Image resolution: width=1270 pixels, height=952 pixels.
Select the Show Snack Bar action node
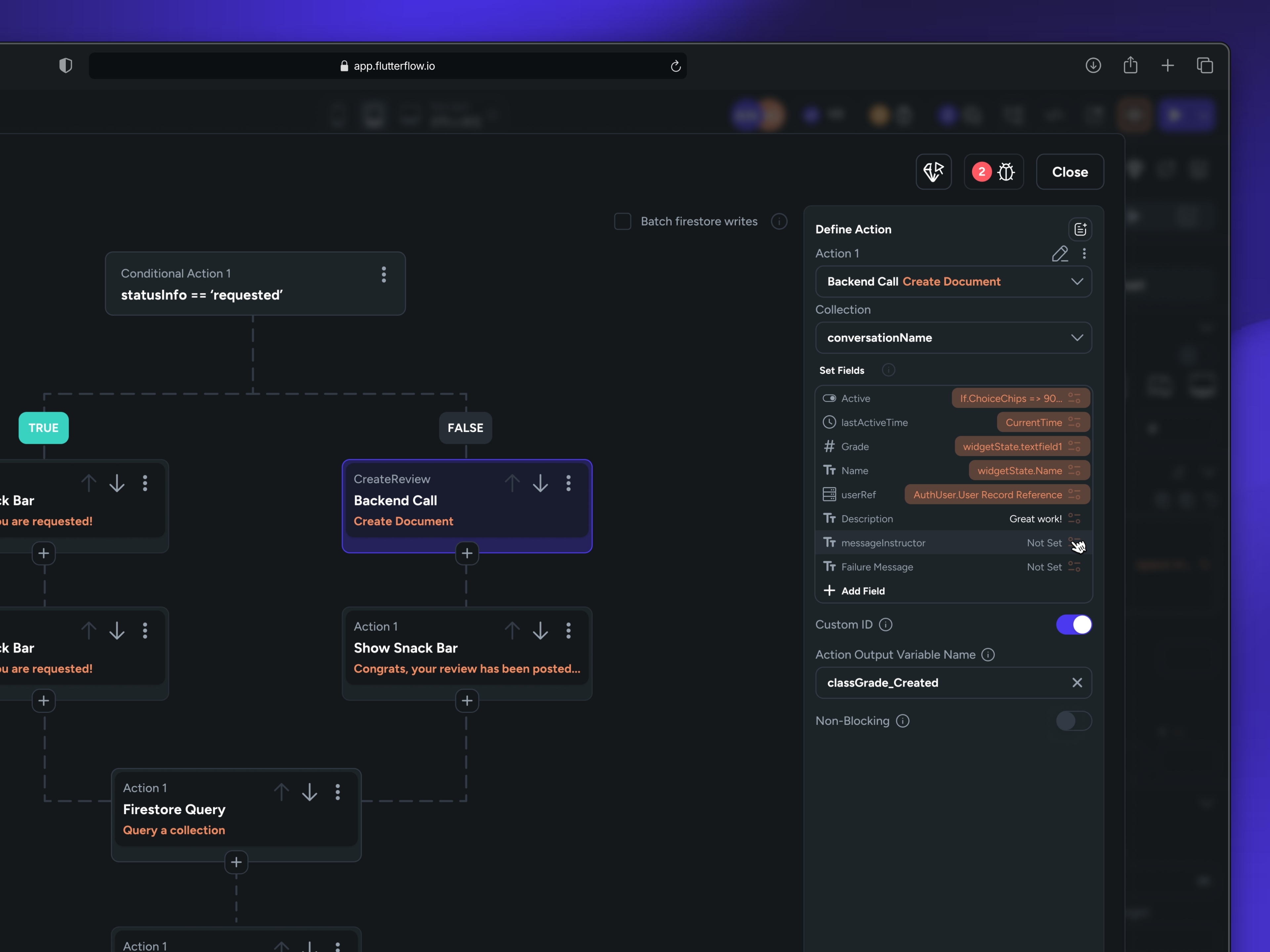(436, 649)
